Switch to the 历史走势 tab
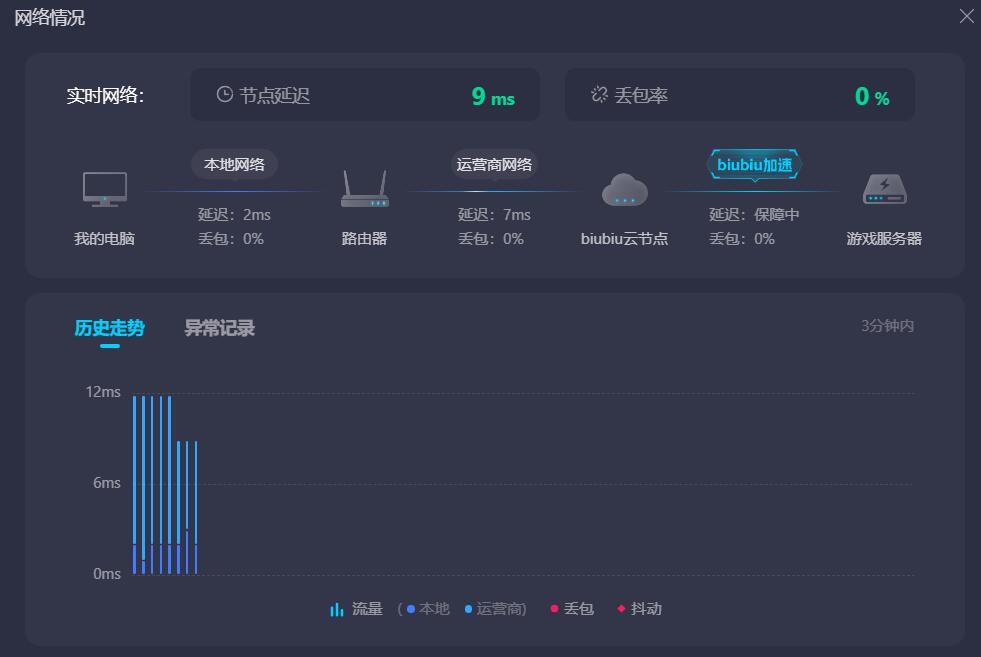This screenshot has height=657, width=981. (x=109, y=328)
